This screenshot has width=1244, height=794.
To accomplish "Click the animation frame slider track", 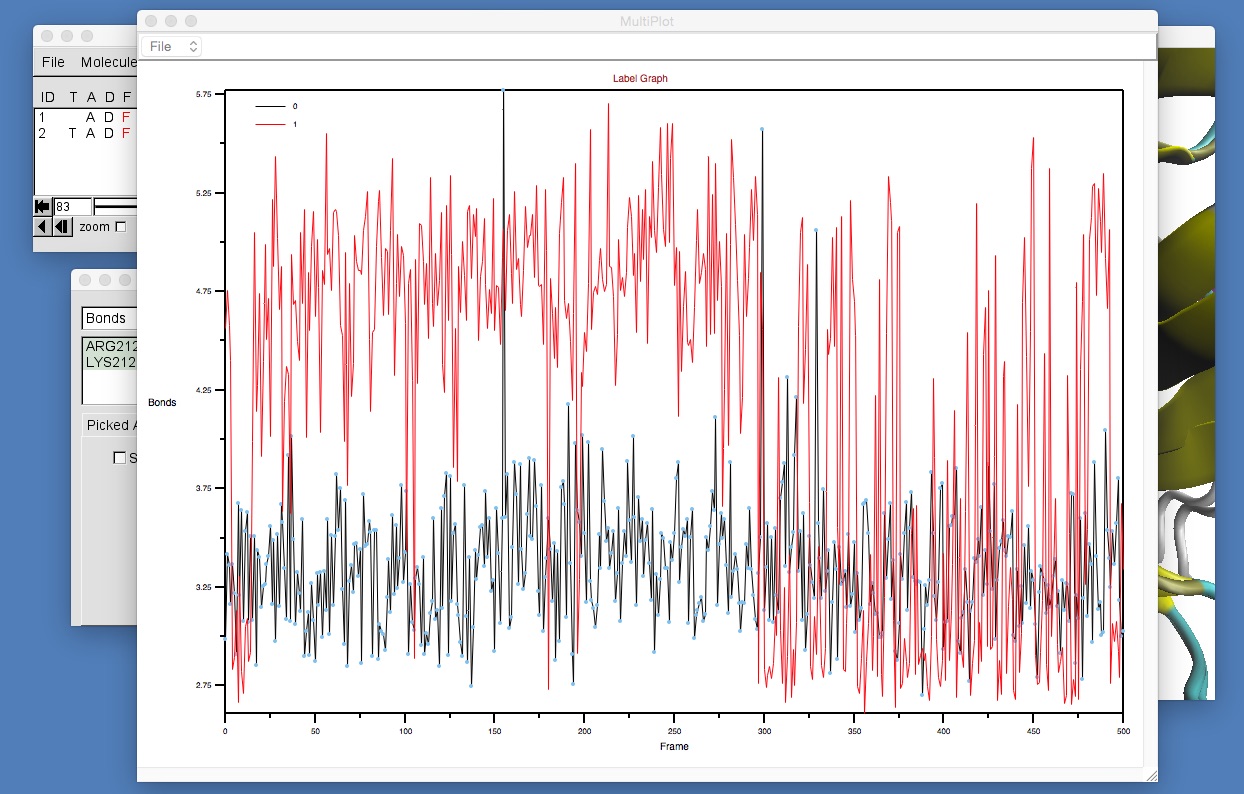I will [116, 206].
